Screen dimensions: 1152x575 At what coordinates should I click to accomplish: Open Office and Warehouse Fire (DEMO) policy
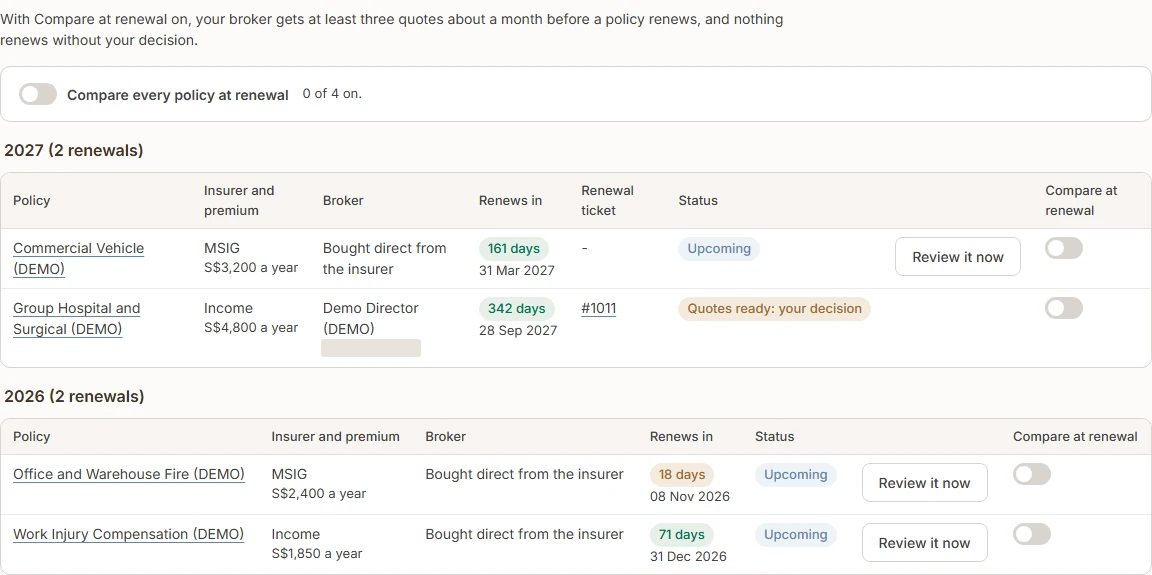(129, 474)
